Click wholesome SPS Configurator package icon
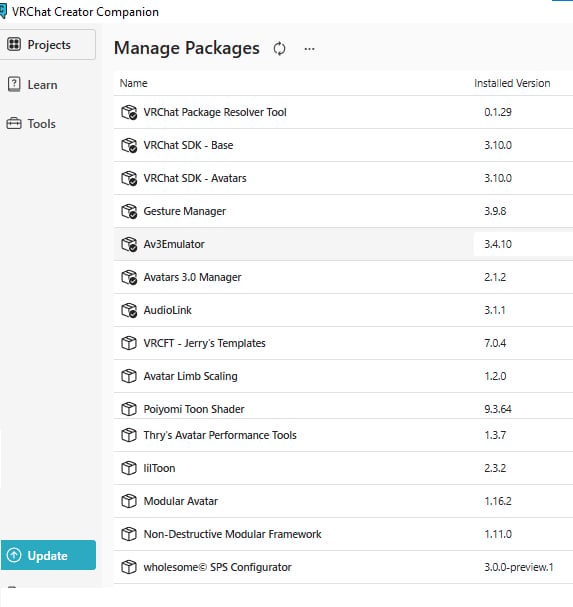The height and width of the screenshot is (607, 573). 129,567
